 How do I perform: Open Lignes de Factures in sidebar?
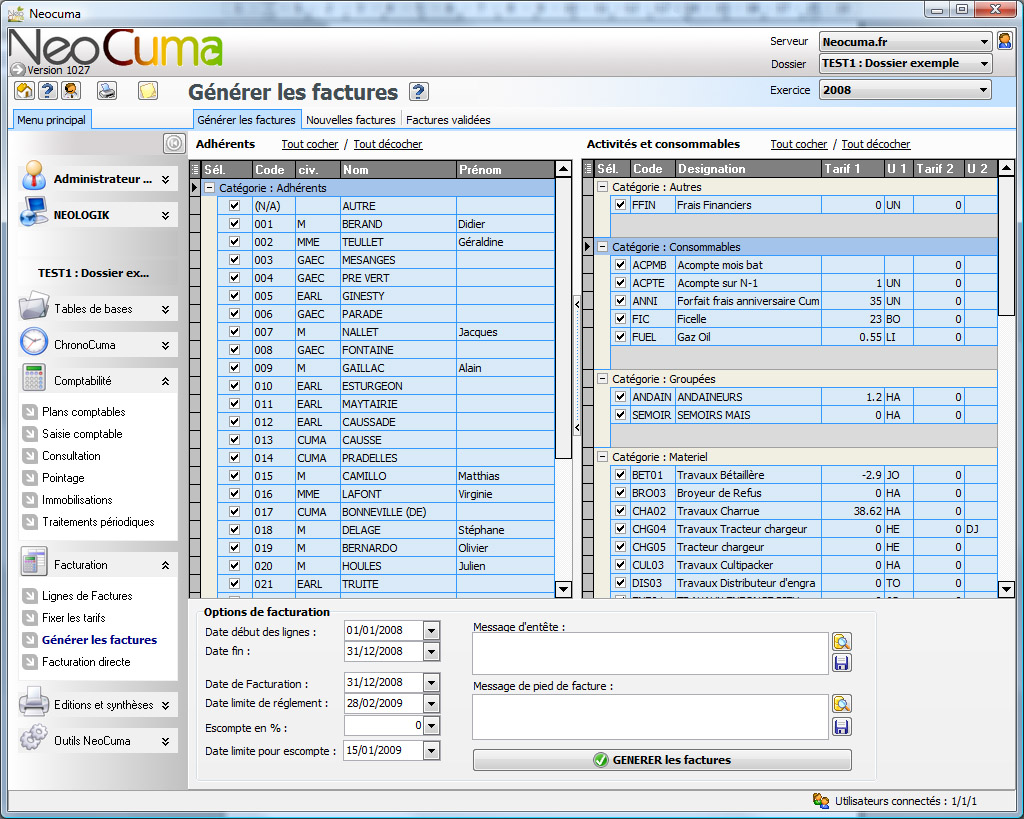point(87,596)
